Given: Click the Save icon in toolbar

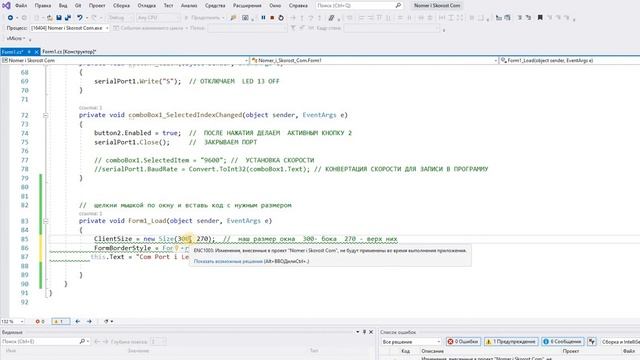Looking at the screenshot, I should click(x=59, y=18).
